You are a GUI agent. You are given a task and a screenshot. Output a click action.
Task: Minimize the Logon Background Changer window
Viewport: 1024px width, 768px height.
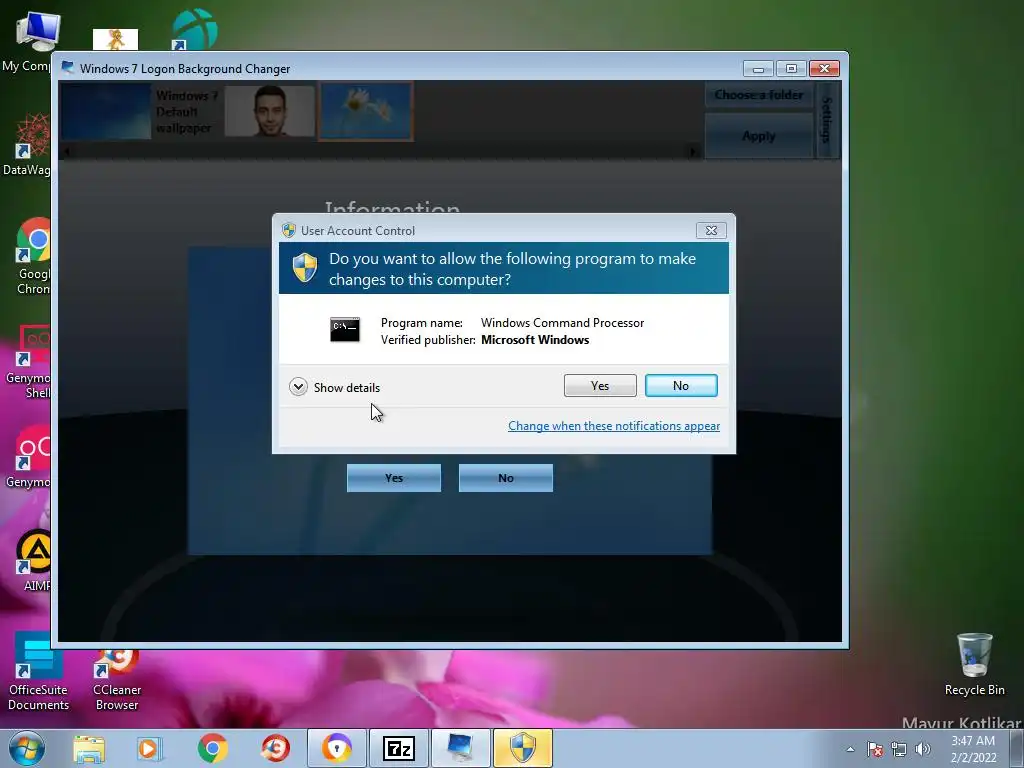(x=758, y=69)
